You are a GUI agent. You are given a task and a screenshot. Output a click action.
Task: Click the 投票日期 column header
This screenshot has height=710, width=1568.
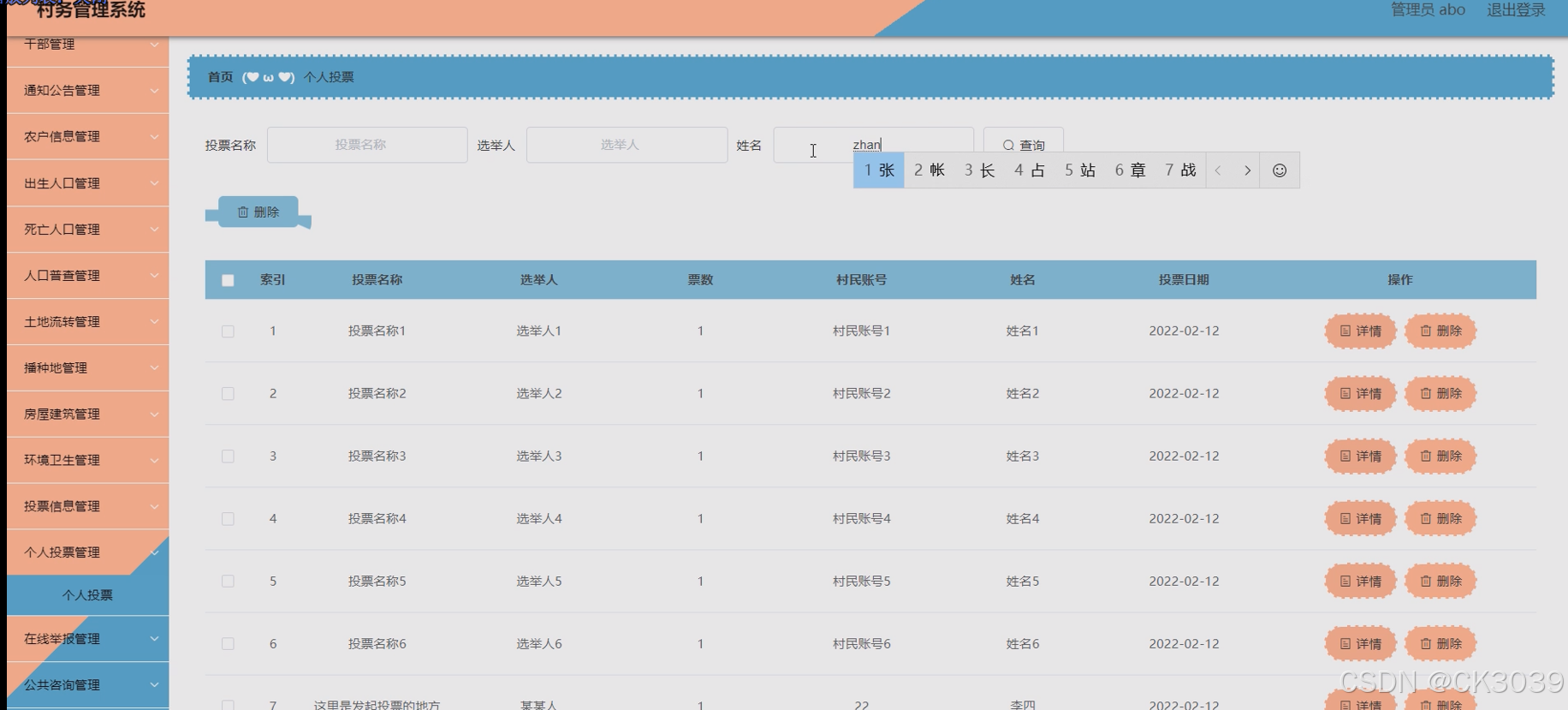pyautogui.click(x=1184, y=279)
